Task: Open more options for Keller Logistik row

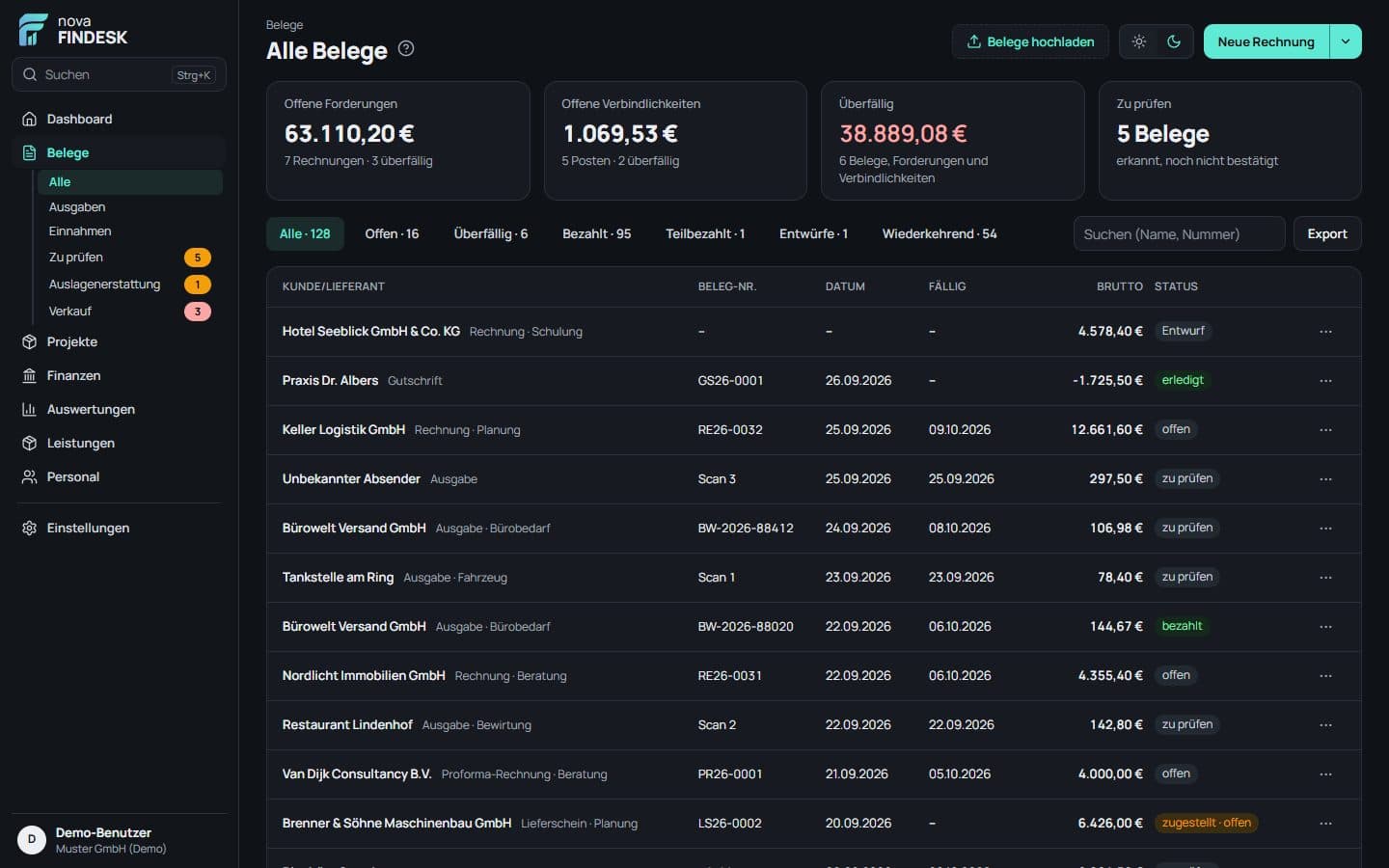Action: point(1325,429)
